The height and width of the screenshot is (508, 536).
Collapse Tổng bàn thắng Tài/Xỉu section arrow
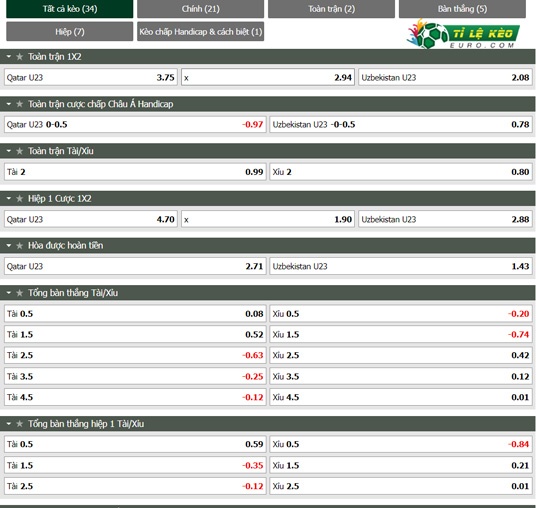coord(9,293)
